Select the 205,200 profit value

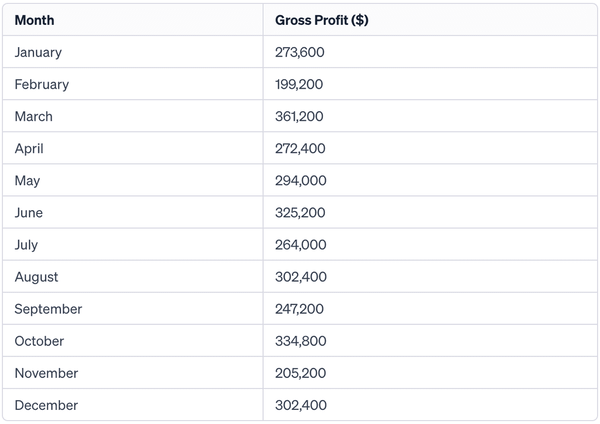[300, 373]
